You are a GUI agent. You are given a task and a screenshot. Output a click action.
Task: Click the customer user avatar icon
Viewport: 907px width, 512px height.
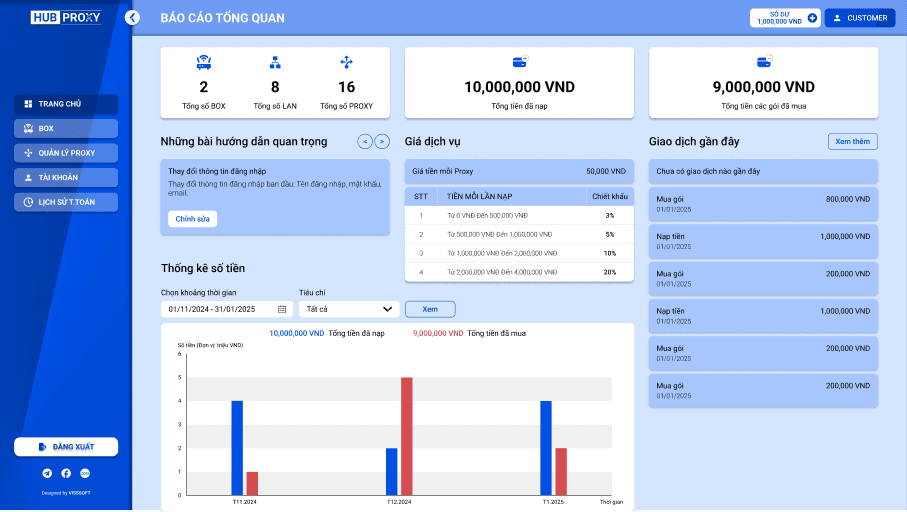837,18
